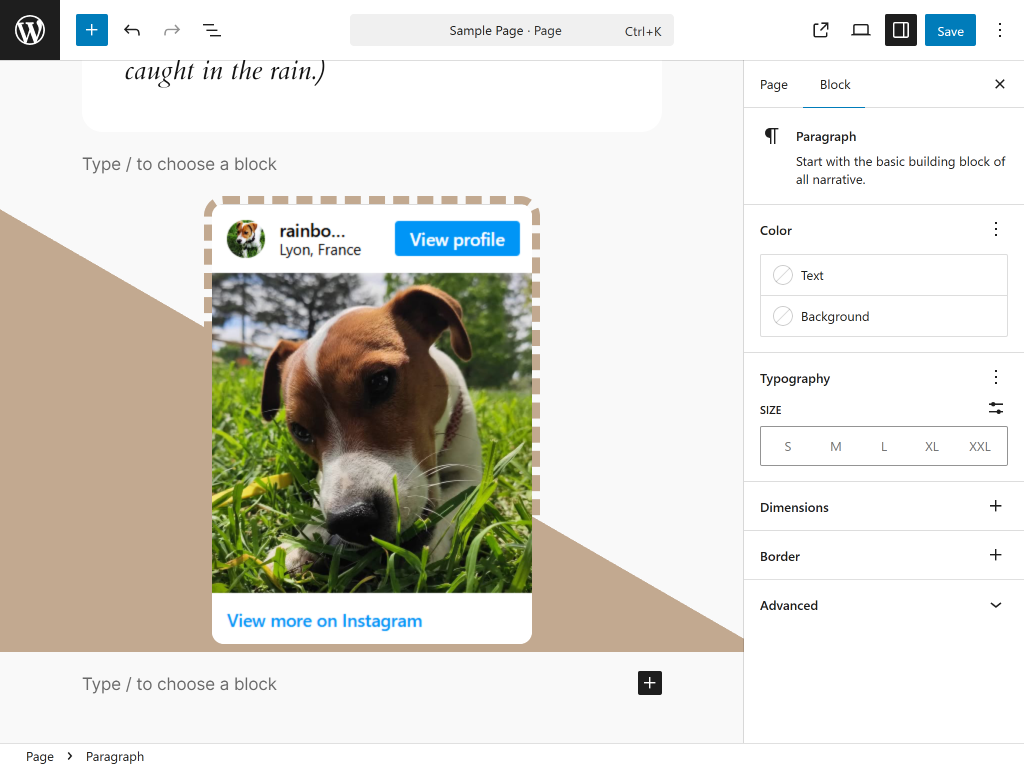
Task: Select the S font size option
Action: tap(788, 446)
